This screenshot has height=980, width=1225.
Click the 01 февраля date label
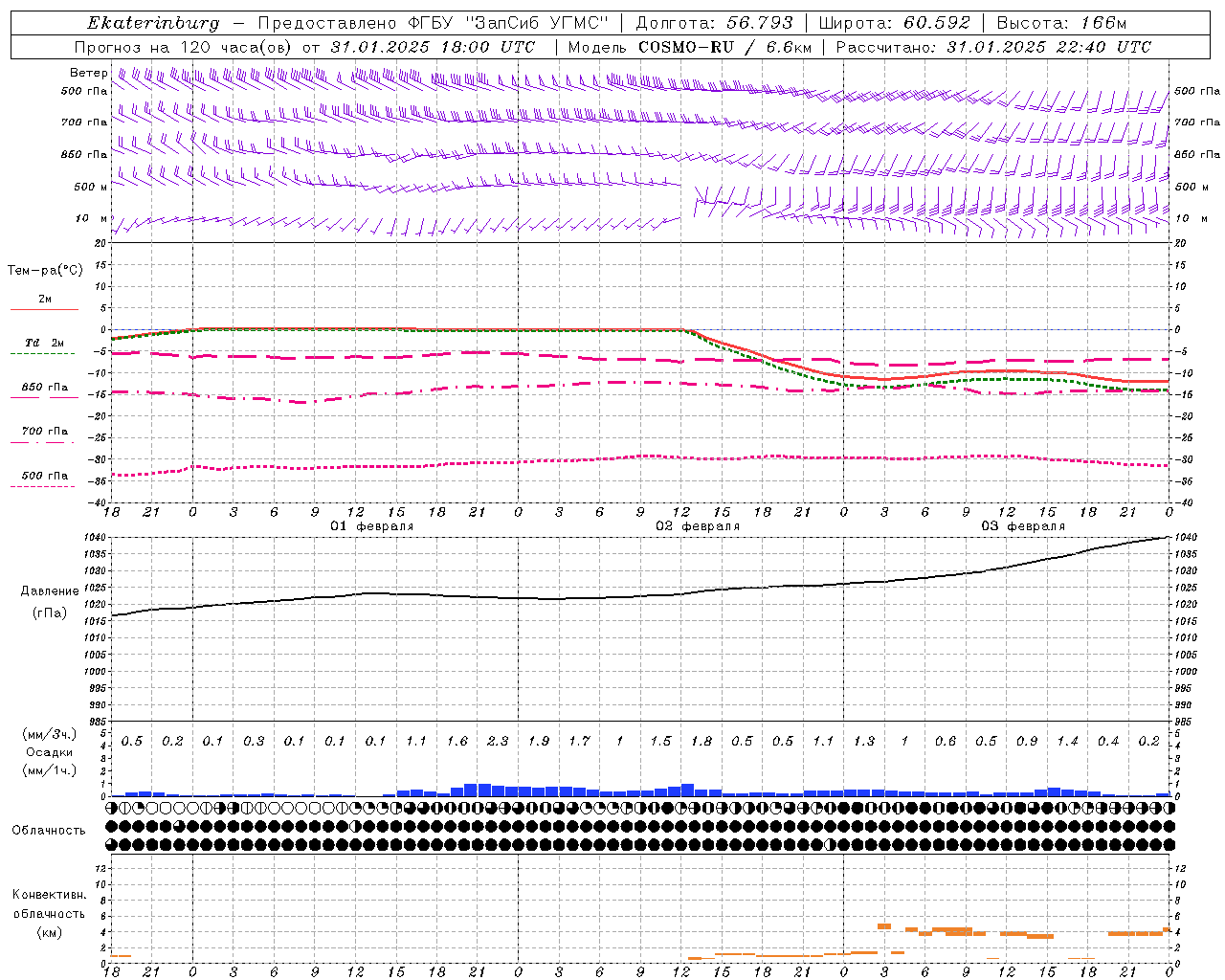[x=372, y=526]
